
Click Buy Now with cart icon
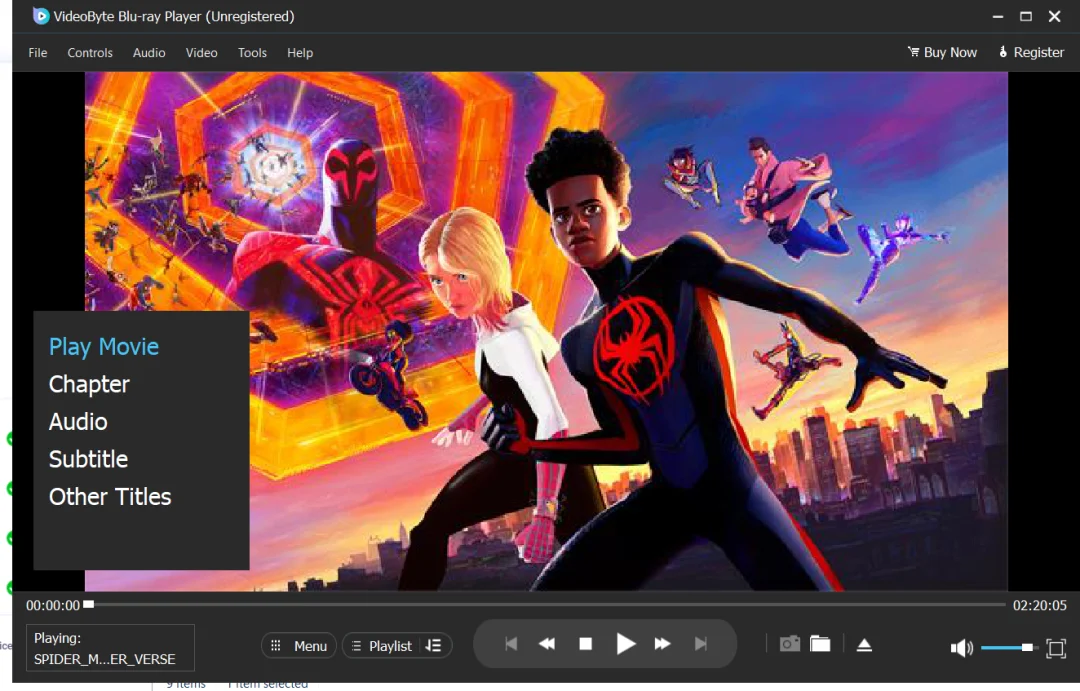pyautogui.click(x=942, y=52)
